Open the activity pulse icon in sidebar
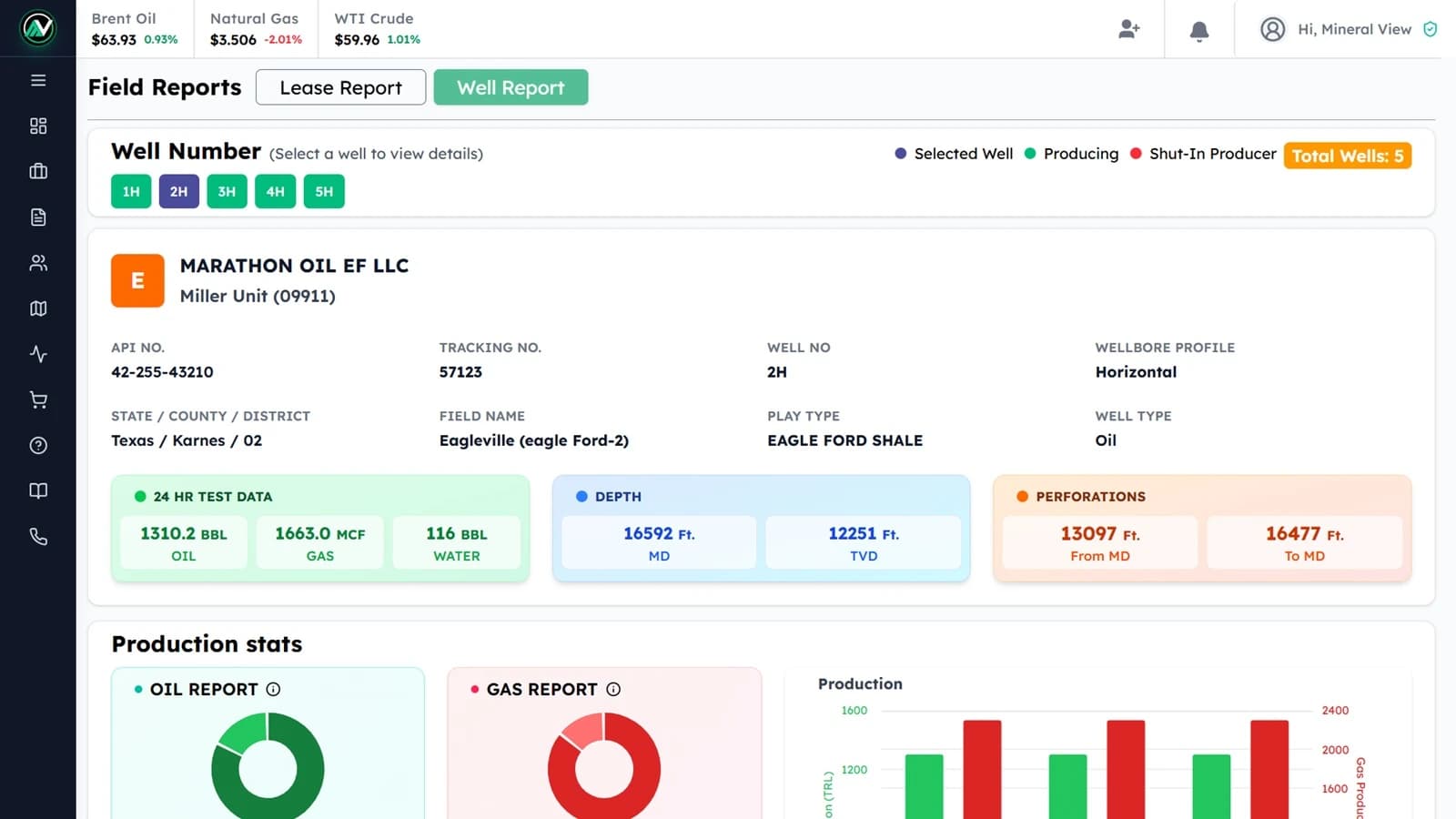Screen dimensions: 1456x819 pyautogui.click(x=38, y=354)
